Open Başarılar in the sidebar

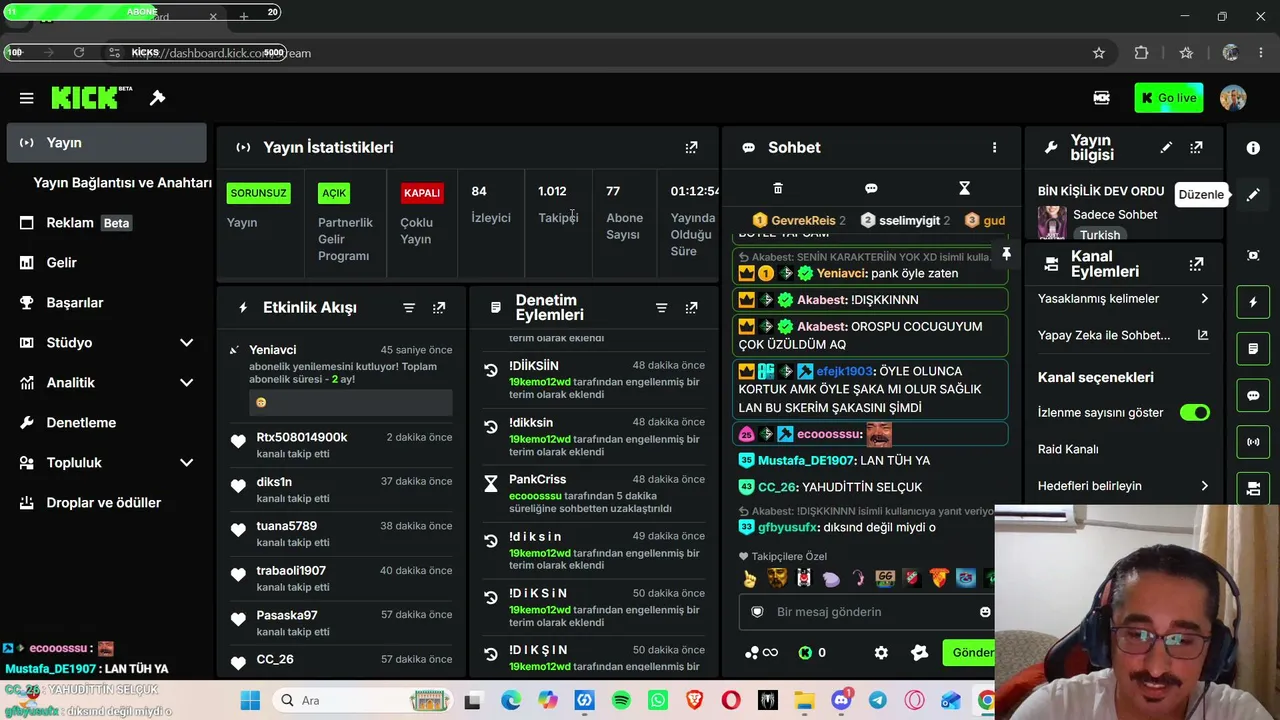106,303
